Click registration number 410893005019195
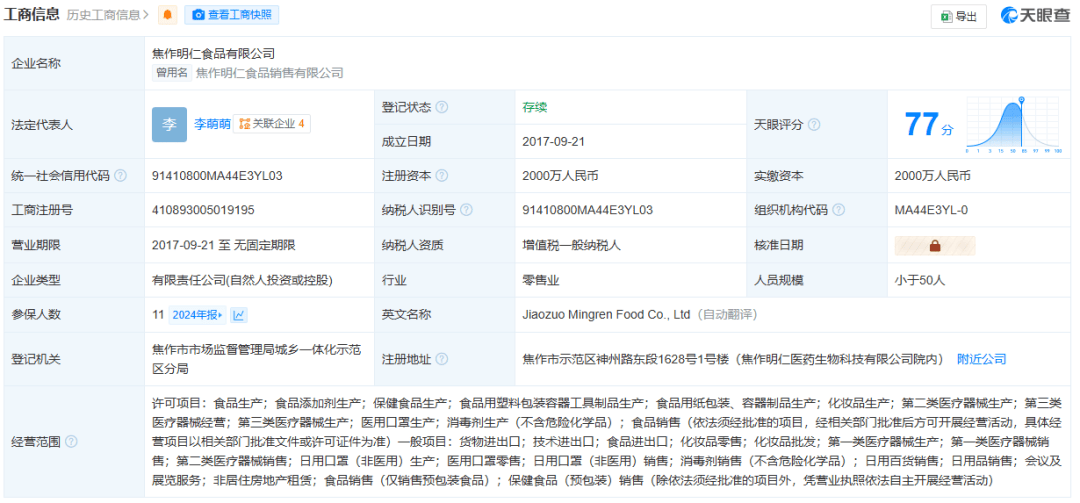Image resolution: width=1080 pixels, height=503 pixels. point(203,210)
